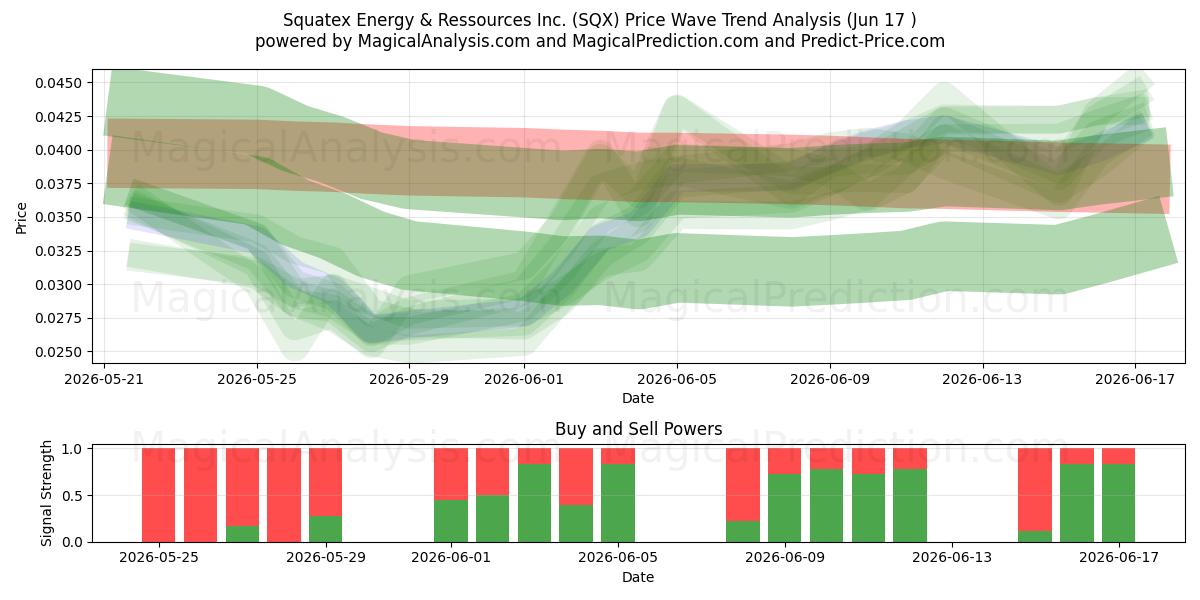
Task: Click the 2026-06-09 date under the powers chart
Action: [x=785, y=558]
